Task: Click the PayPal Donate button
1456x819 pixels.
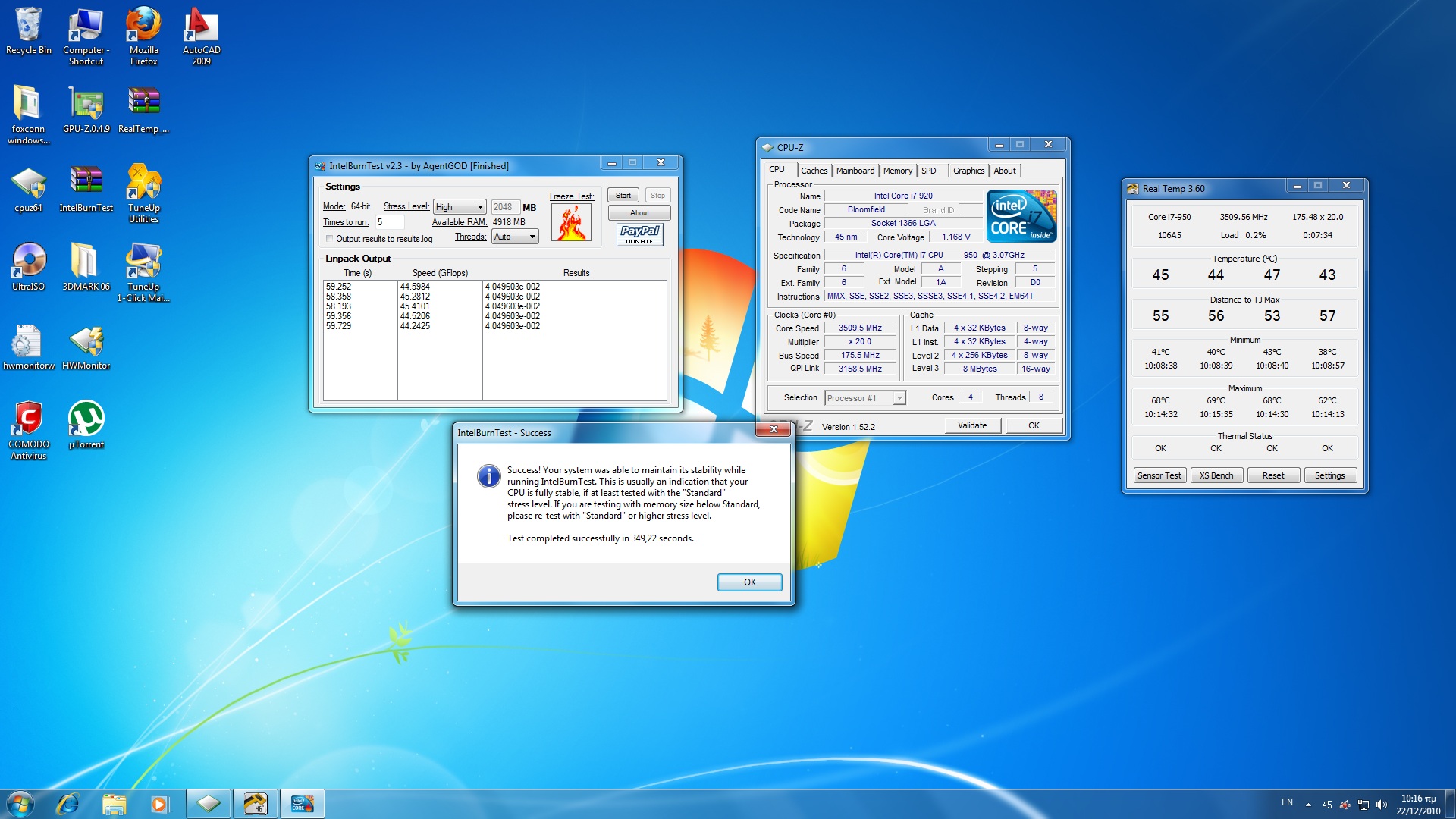Action: tap(639, 234)
